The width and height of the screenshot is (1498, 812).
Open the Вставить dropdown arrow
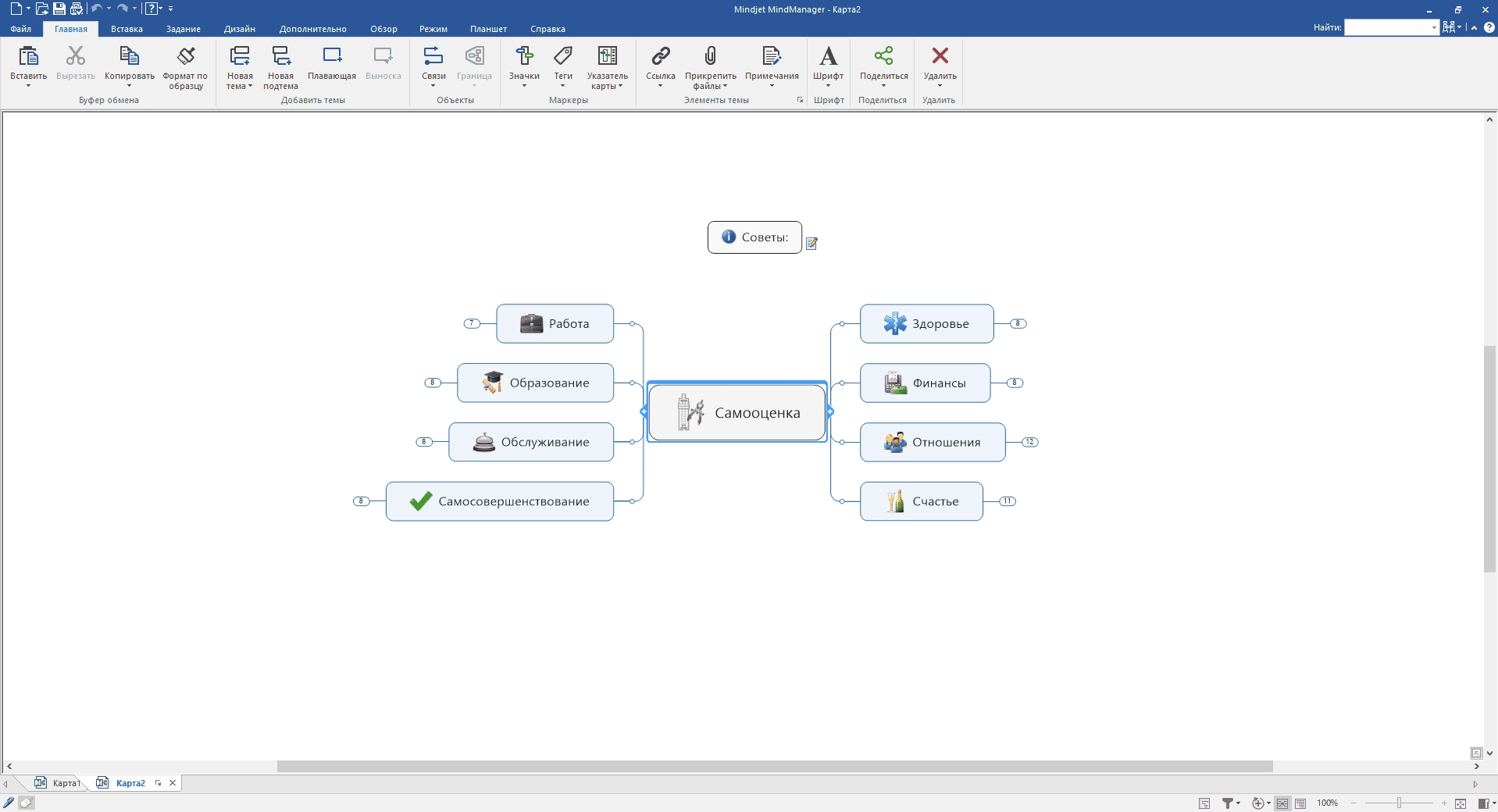point(28,85)
